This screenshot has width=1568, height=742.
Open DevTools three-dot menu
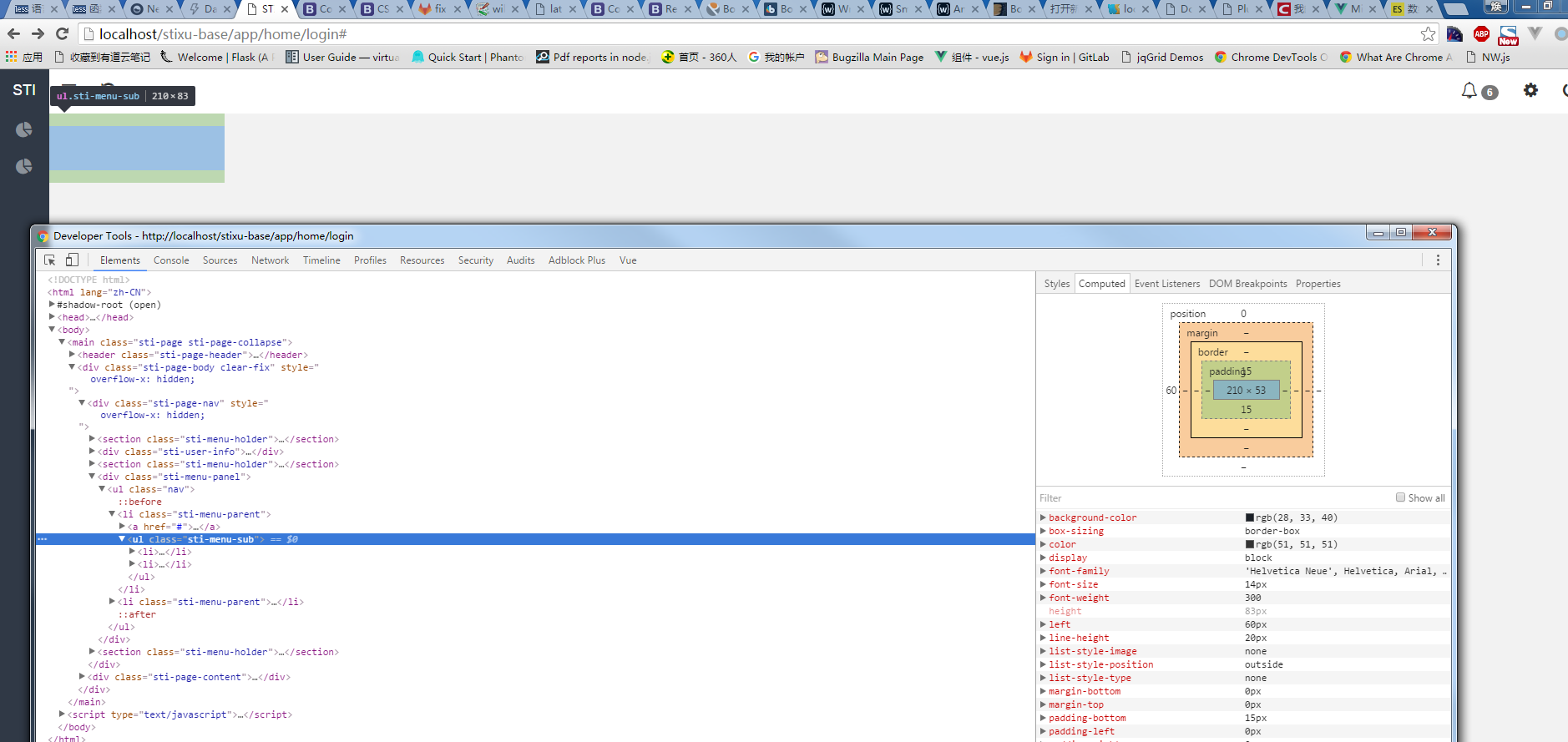1438,260
